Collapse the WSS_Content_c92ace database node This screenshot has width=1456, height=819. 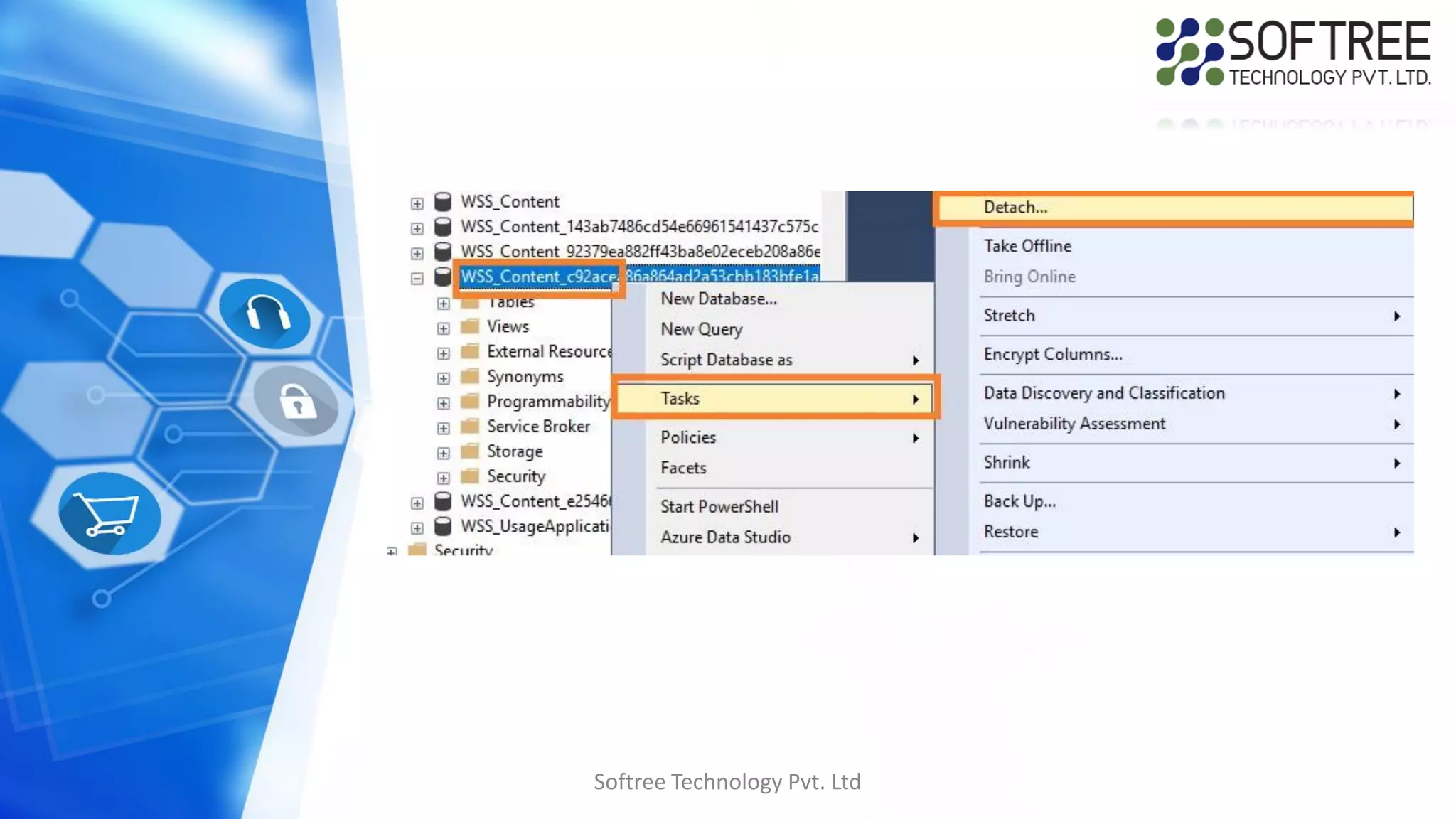coord(417,278)
